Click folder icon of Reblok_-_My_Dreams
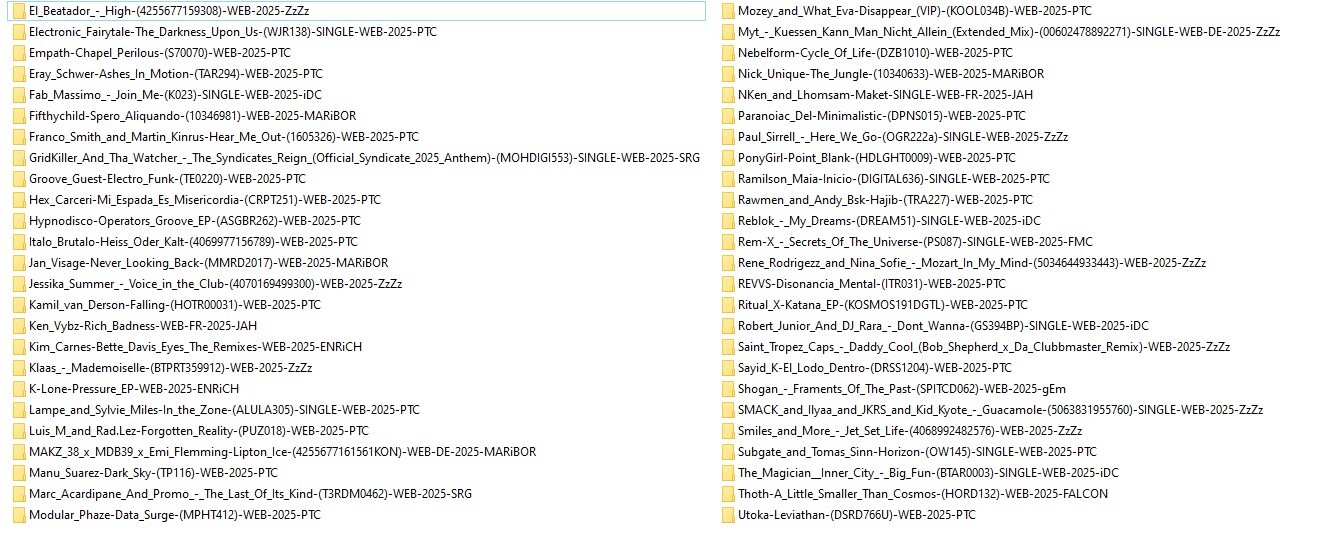Screen dimensions: 1329x541 [x=728, y=221]
